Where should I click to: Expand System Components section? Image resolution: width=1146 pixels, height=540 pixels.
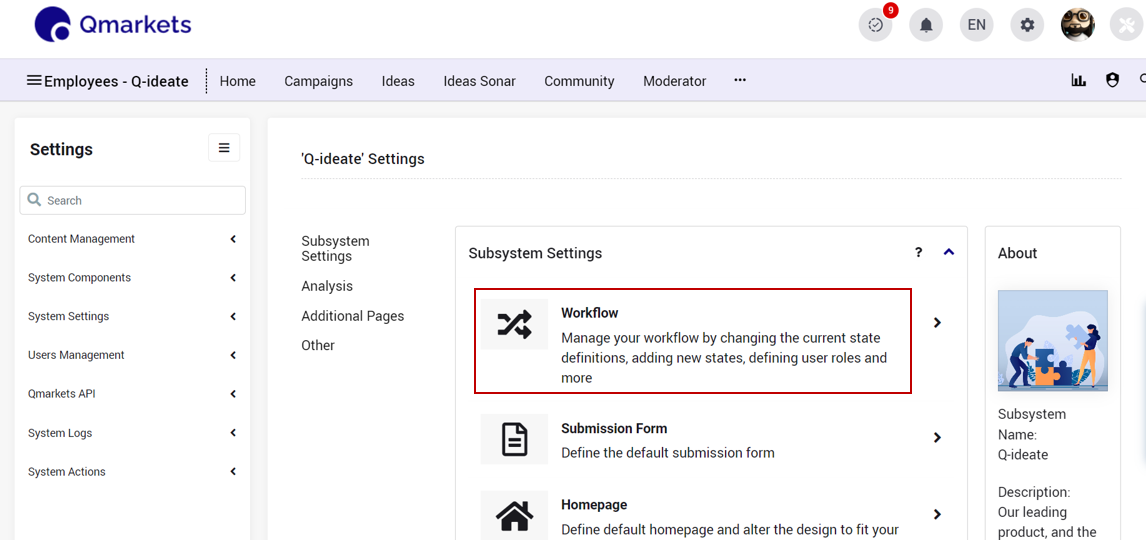coord(132,278)
